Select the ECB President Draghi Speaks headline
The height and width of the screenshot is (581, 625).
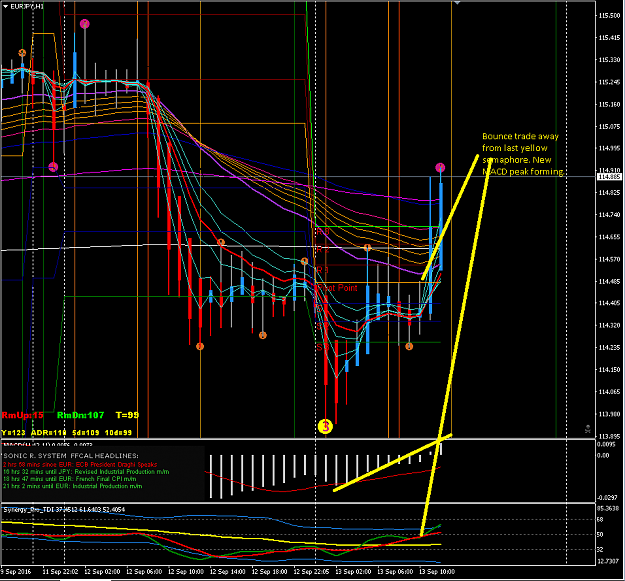point(80,465)
